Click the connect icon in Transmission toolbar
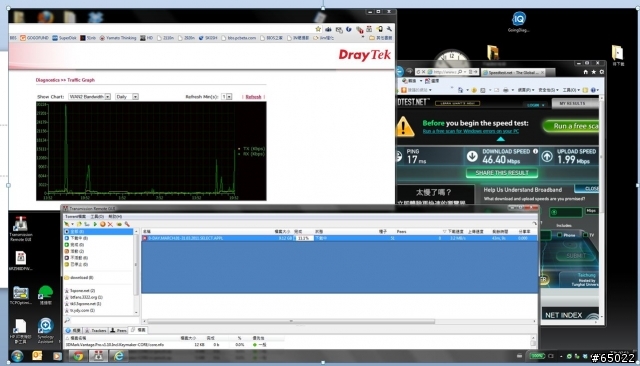640x366 pixels. coord(67,224)
